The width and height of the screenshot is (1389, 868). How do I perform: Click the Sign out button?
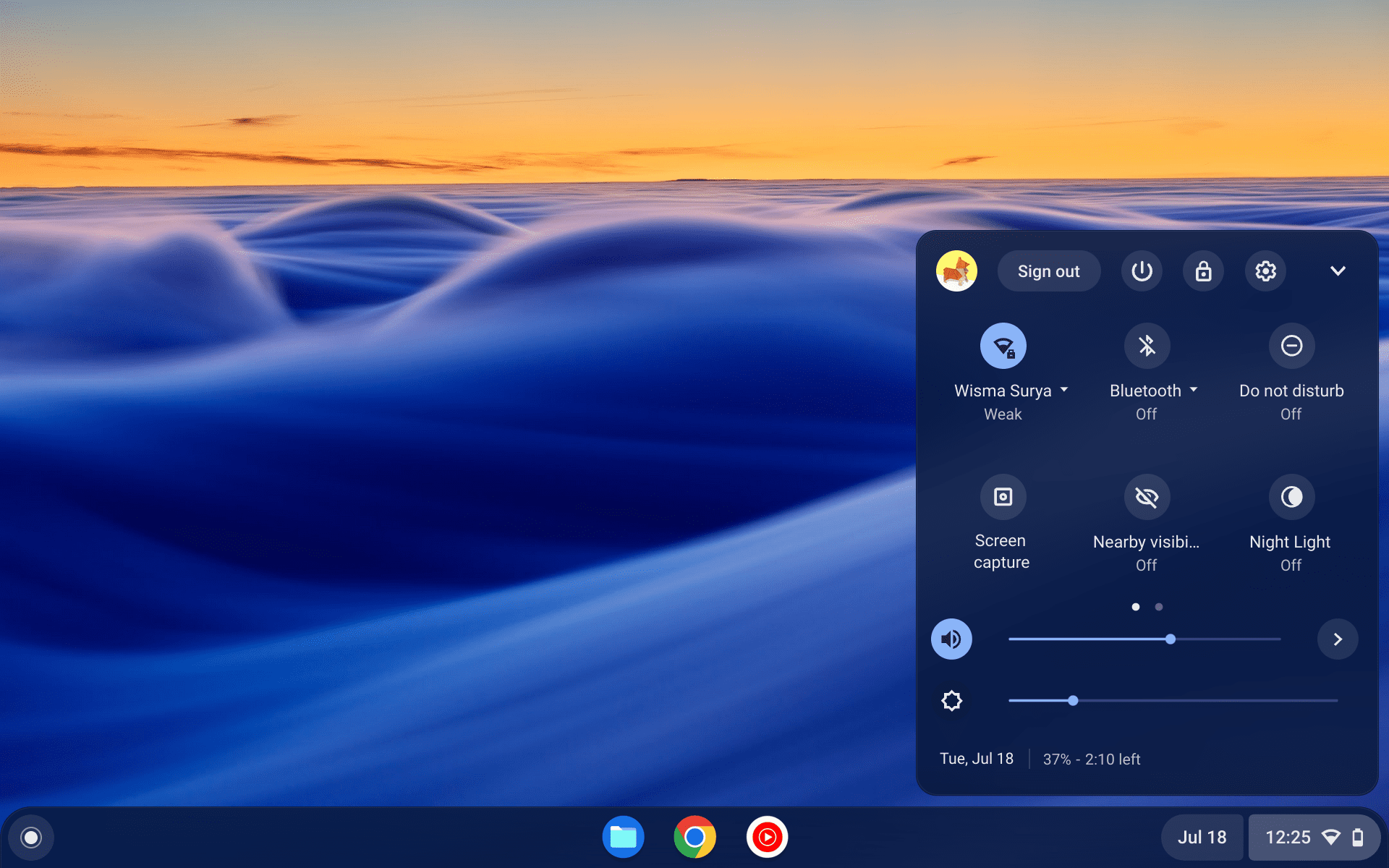1049,271
